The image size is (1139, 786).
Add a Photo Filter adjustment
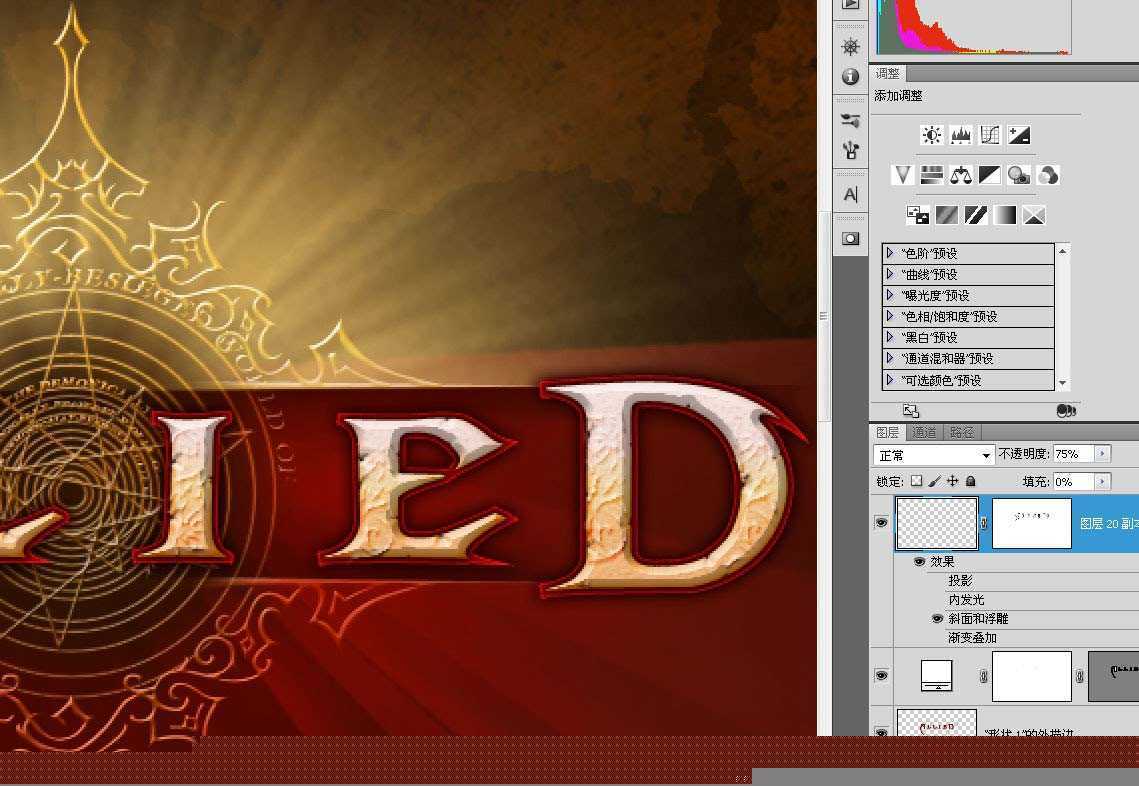point(1019,175)
